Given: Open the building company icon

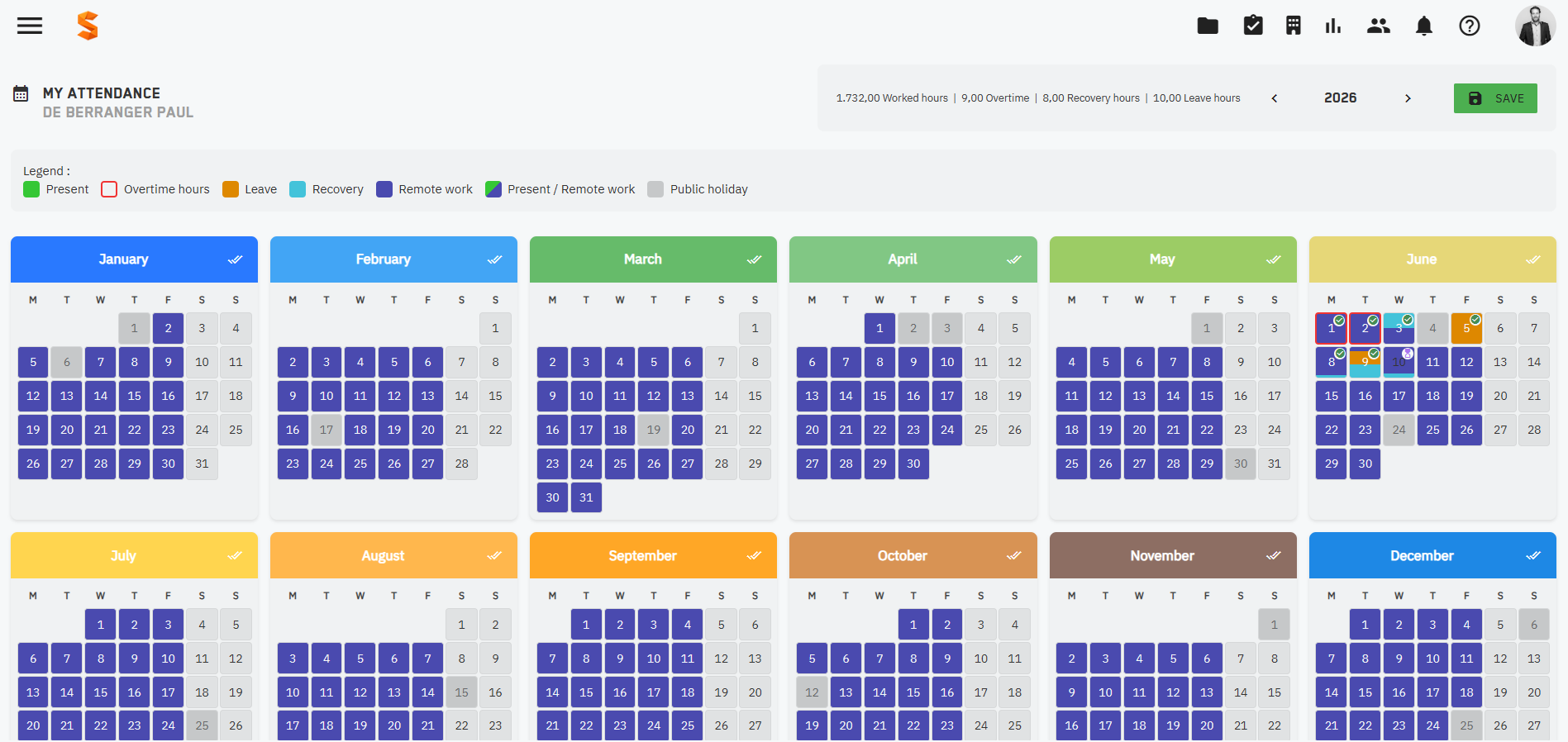Looking at the screenshot, I should tap(1294, 26).
